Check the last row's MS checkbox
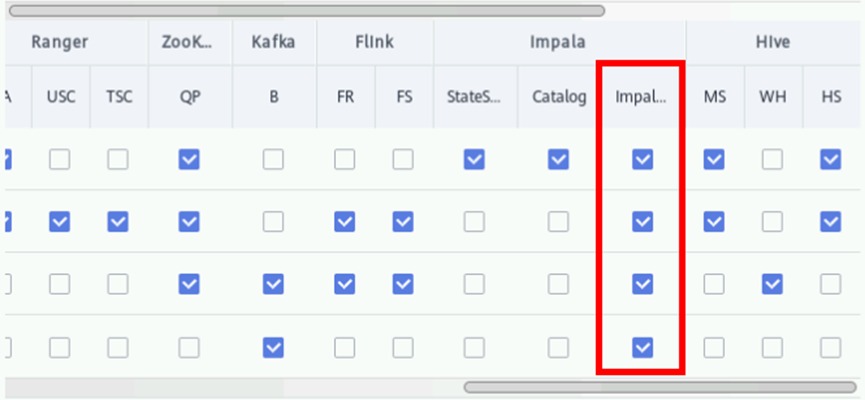This screenshot has height=400, width=865. pyautogui.click(x=714, y=347)
